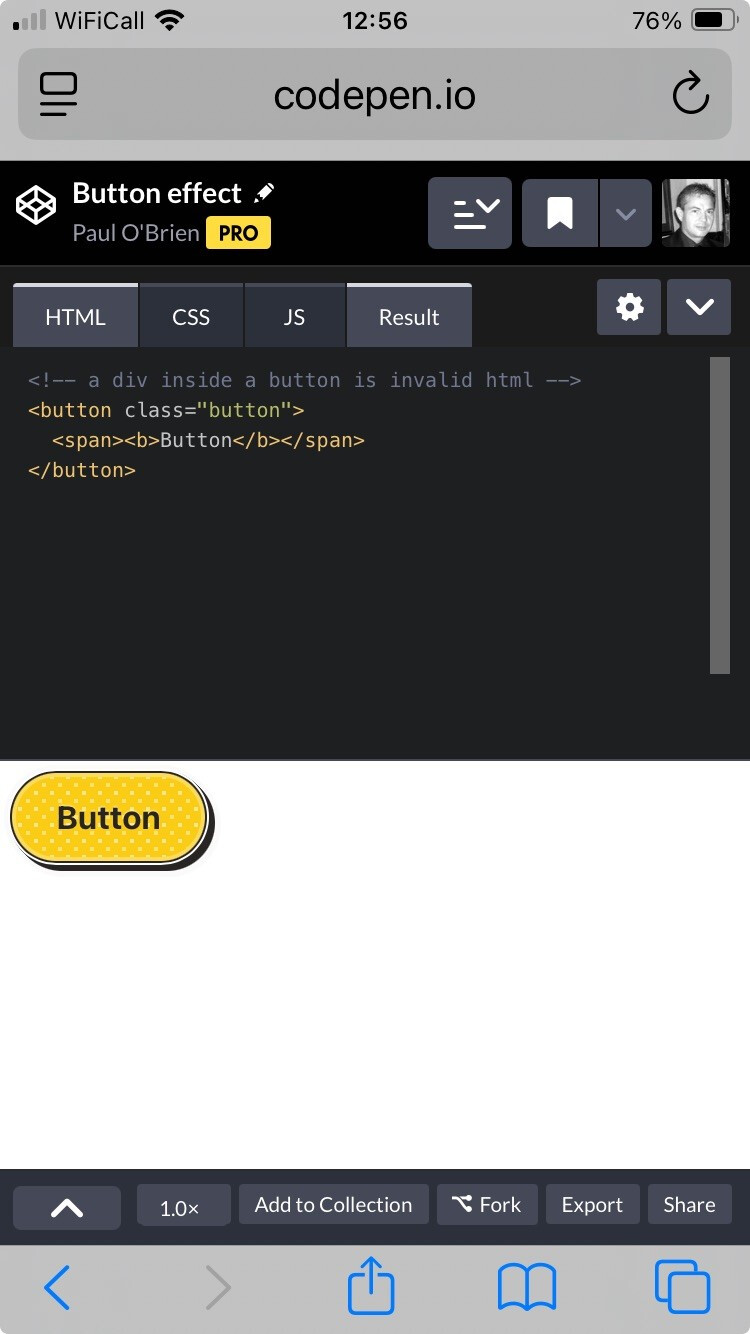Switch to the Result tab
This screenshot has width=750, height=1334.
pos(409,316)
